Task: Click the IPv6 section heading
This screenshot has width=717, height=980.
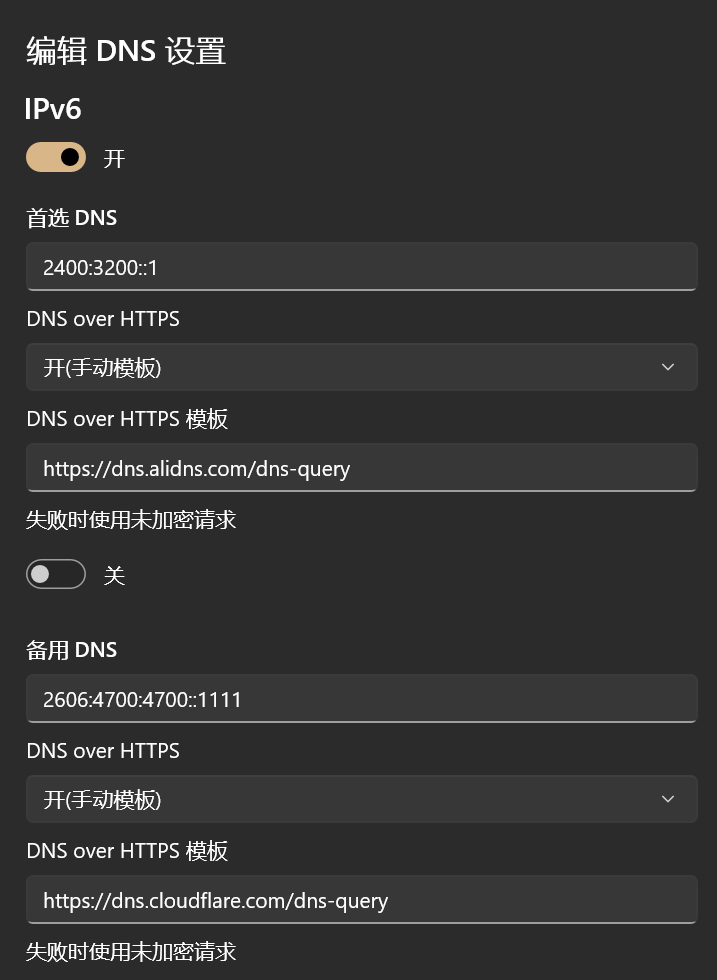Action: [53, 109]
